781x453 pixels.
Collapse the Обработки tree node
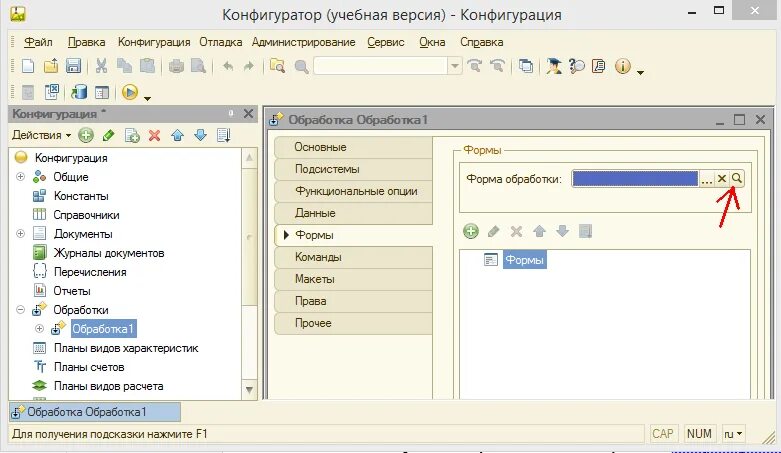pyautogui.click(x=20, y=309)
